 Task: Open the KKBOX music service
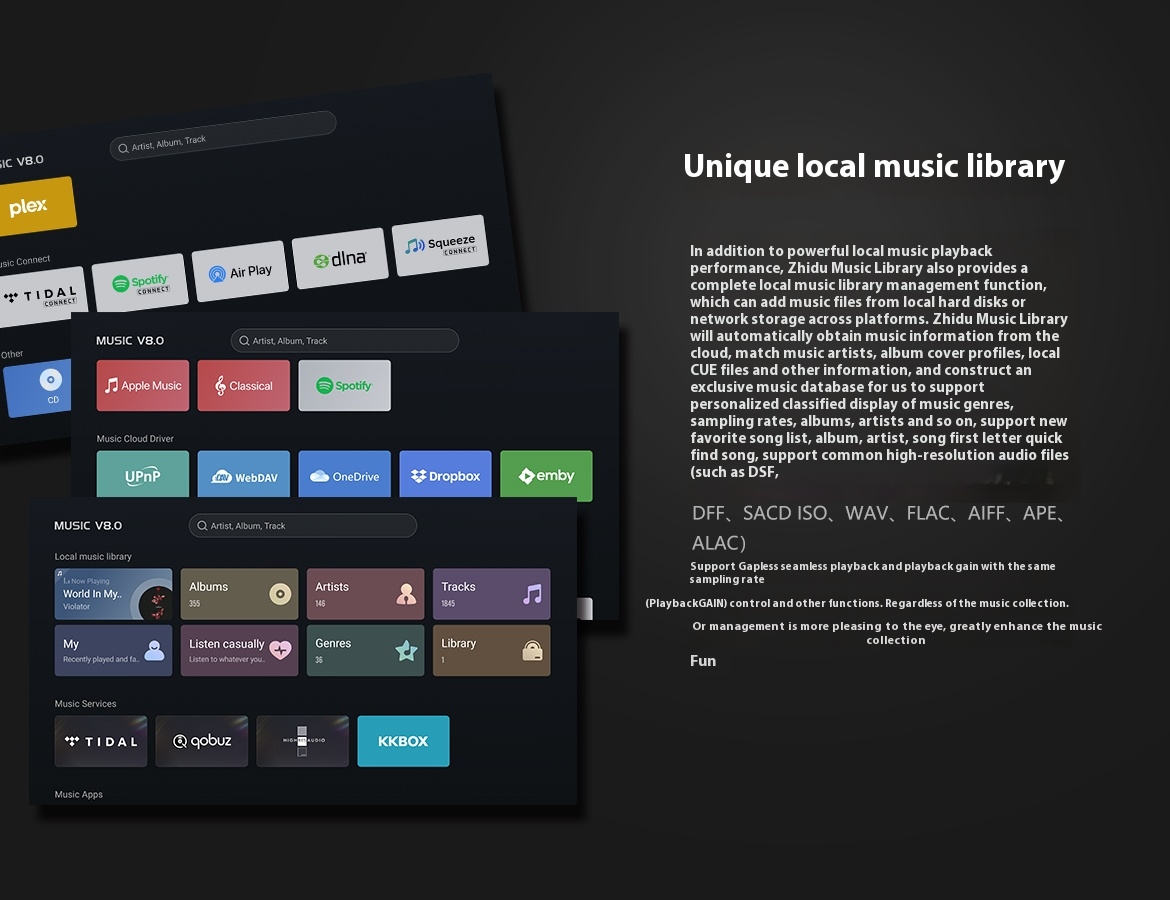(403, 741)
